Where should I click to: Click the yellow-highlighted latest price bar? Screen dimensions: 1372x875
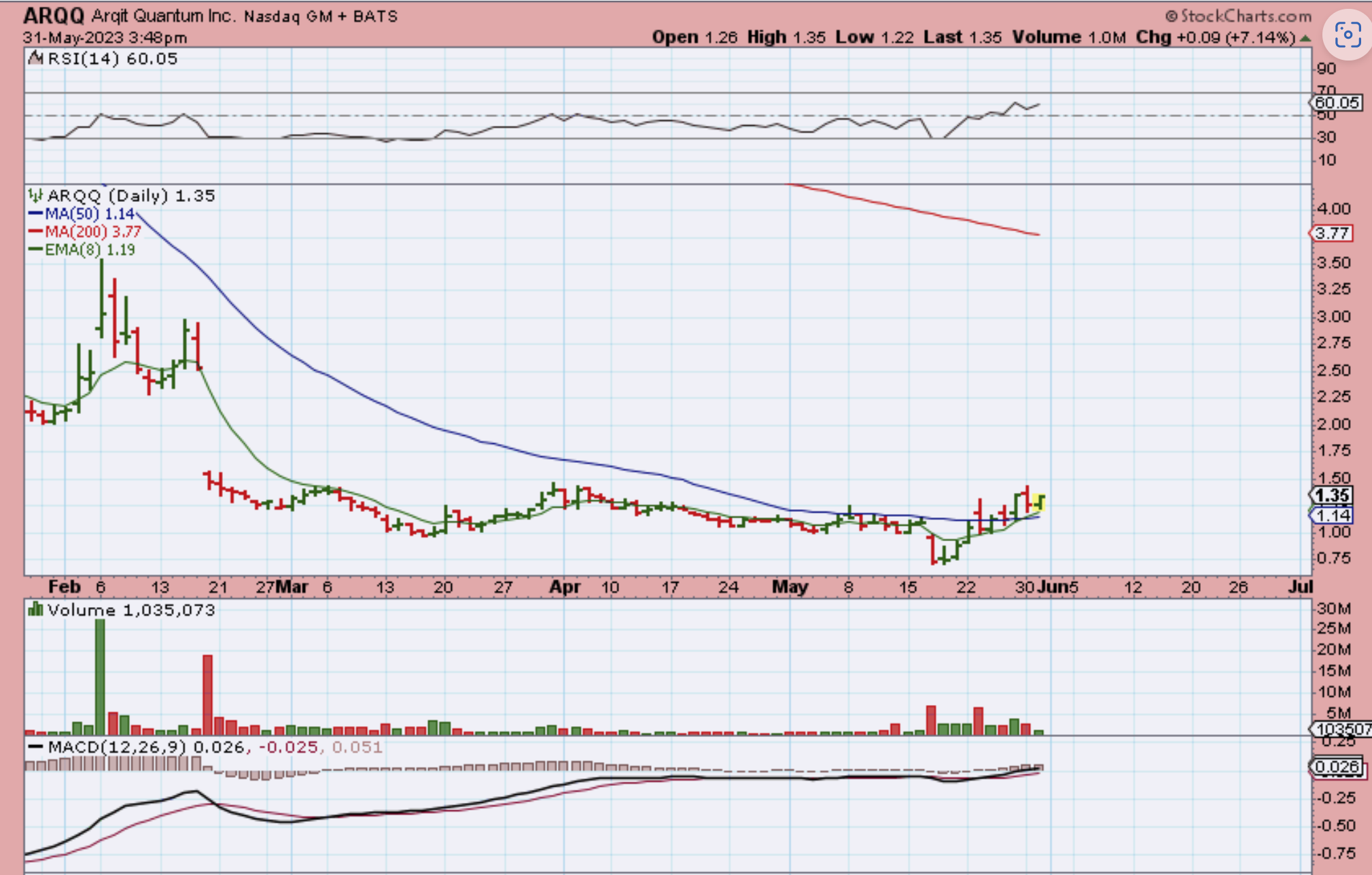click(x=1039, y=503)
